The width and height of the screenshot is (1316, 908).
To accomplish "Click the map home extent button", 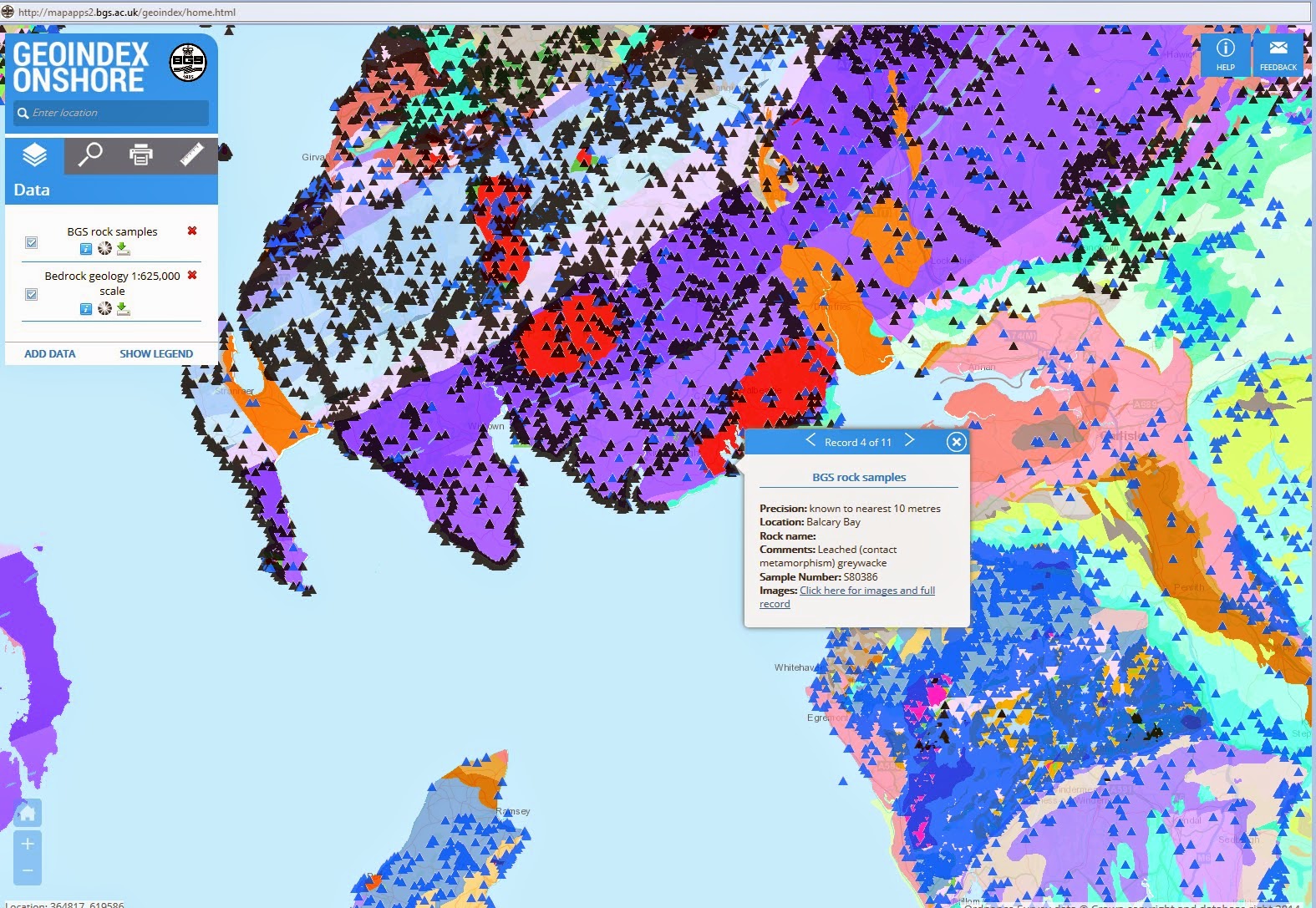I will click(27, 813).
